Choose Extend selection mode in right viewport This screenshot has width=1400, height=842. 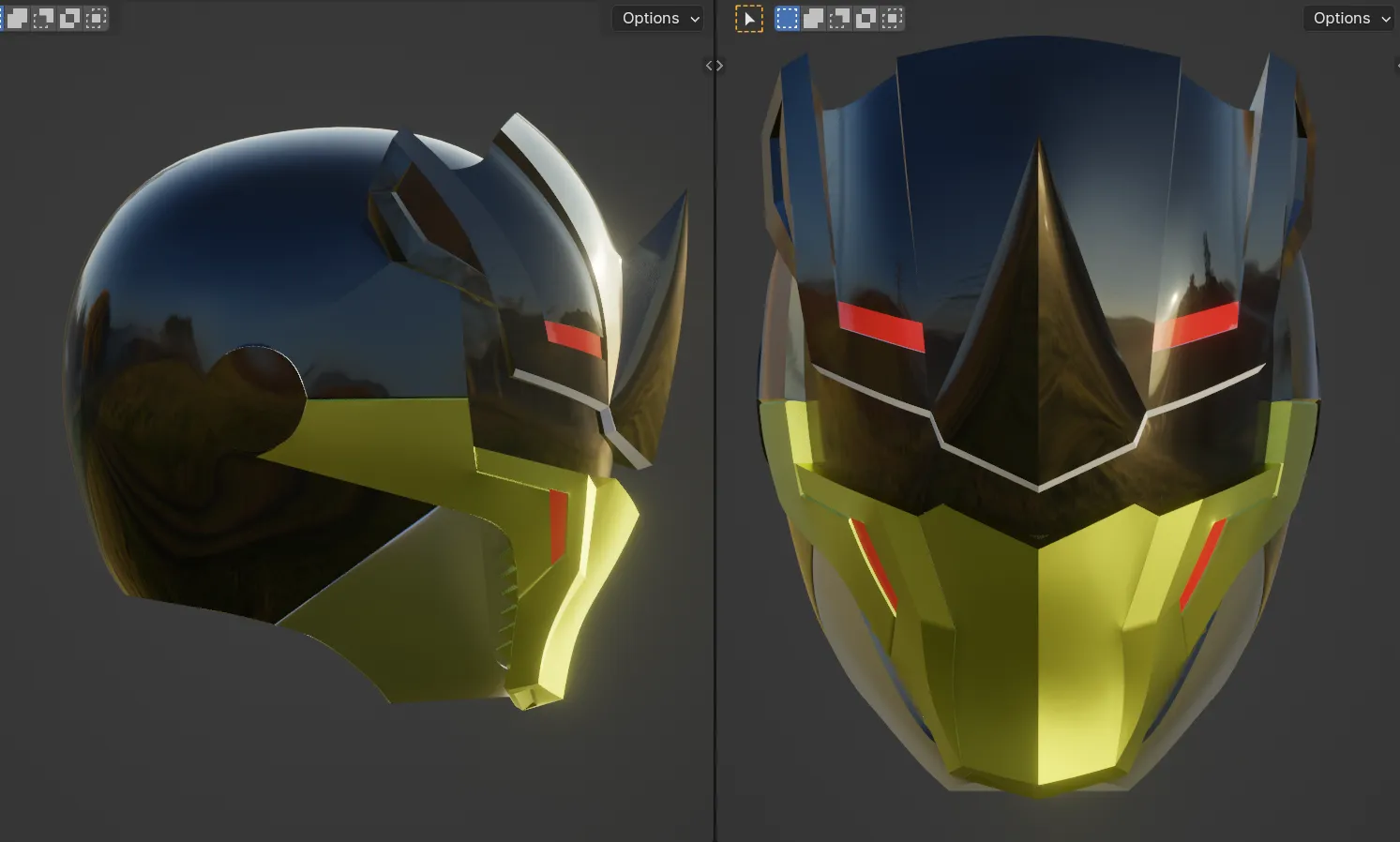pos(813,18)
